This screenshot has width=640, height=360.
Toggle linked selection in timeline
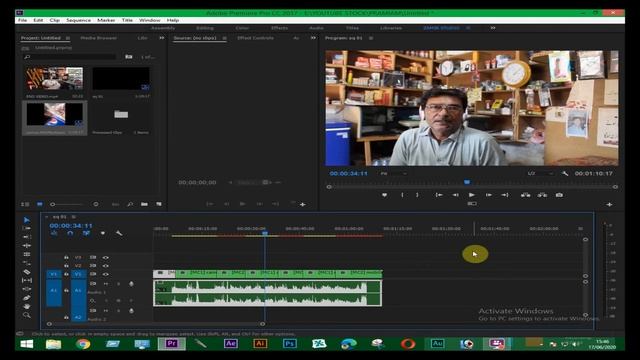point(86,233)
